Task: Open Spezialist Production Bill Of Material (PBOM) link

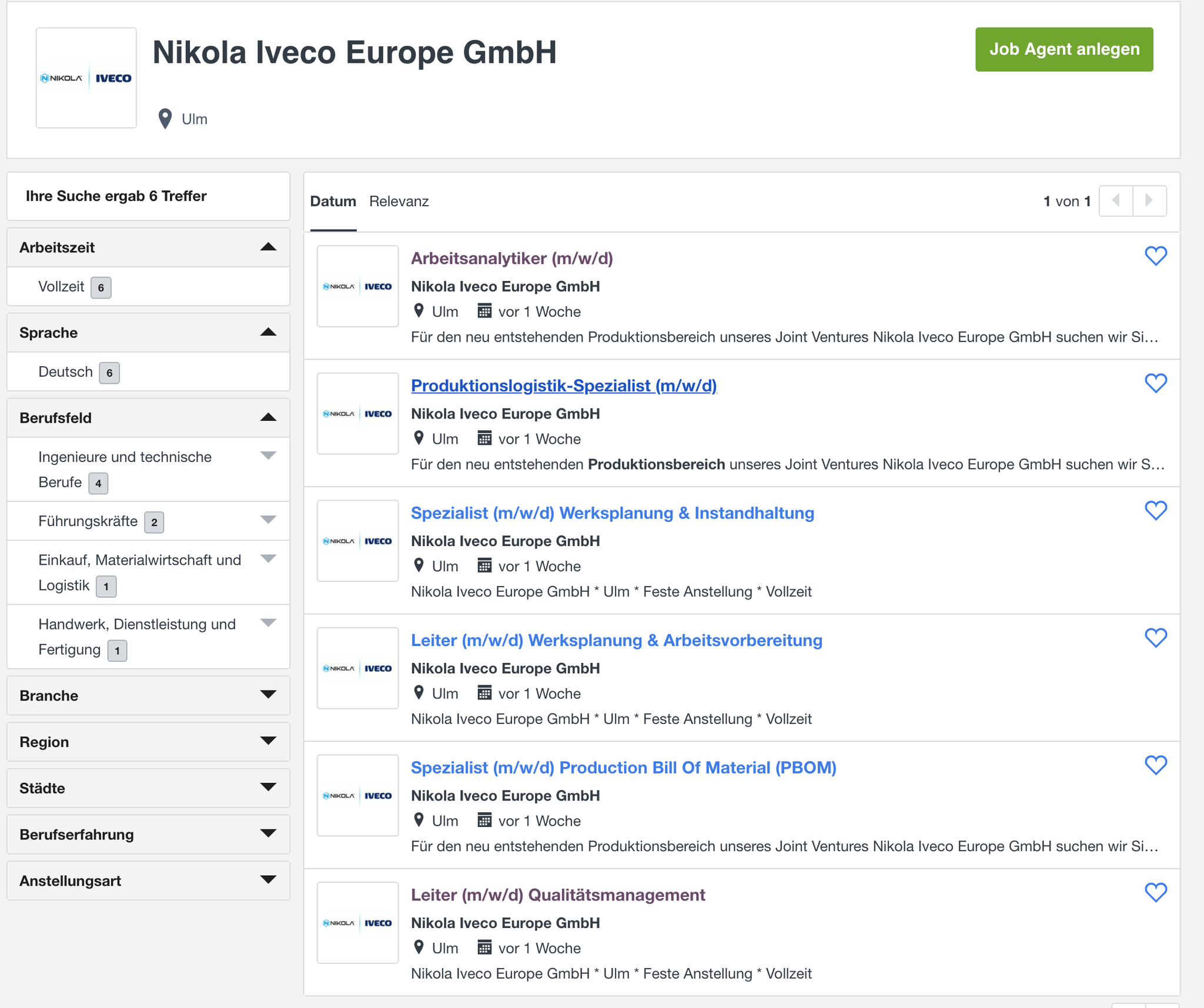Action: (624, 767)
